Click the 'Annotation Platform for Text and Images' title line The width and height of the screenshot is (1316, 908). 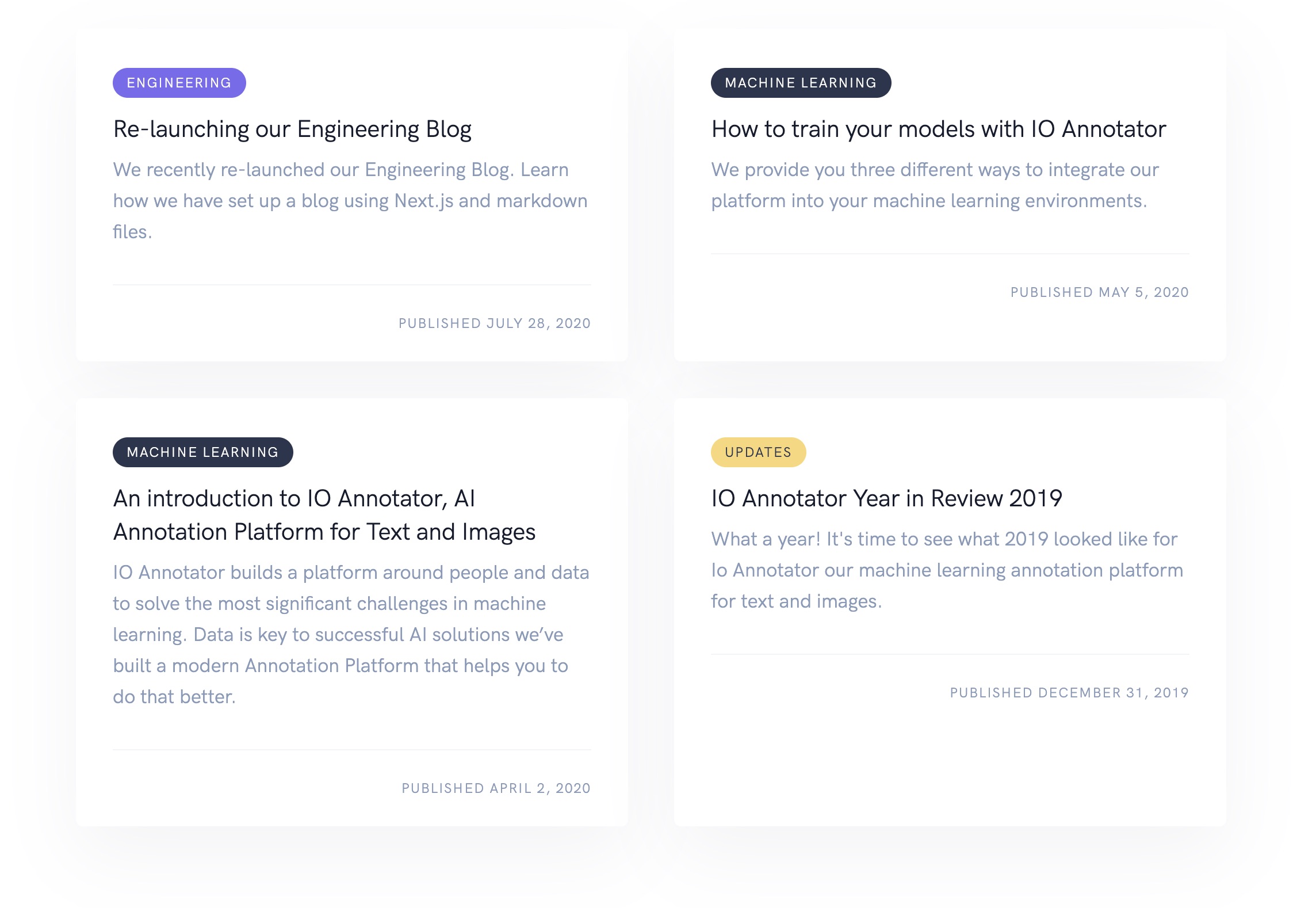pos(324,532)
